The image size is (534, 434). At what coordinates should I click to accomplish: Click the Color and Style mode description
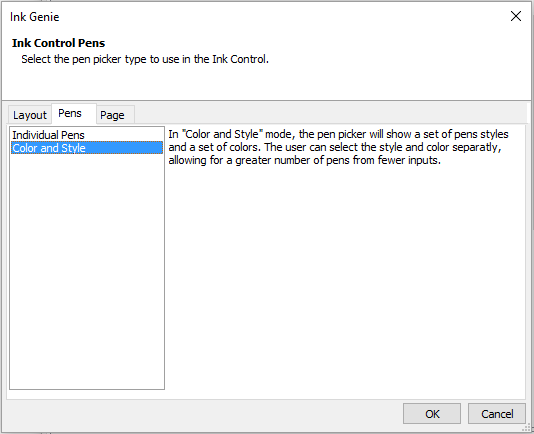coord(338,147)
